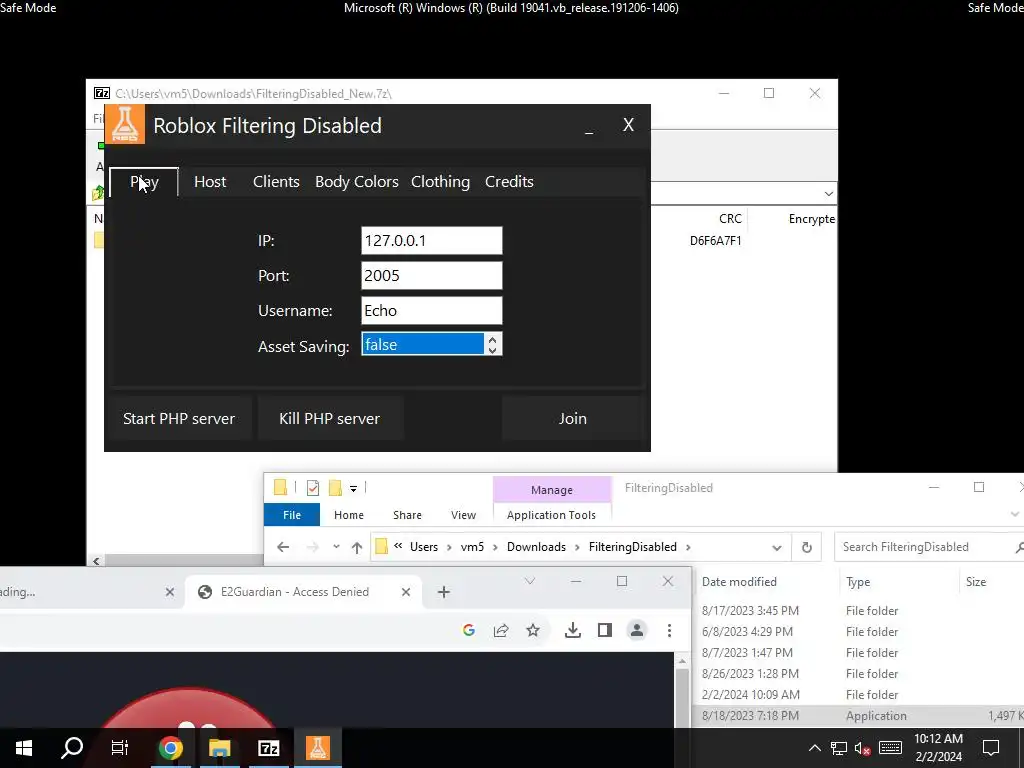View the Credits tab
This screenshot has width=1024, height=768.
click(x=509, y=182)
